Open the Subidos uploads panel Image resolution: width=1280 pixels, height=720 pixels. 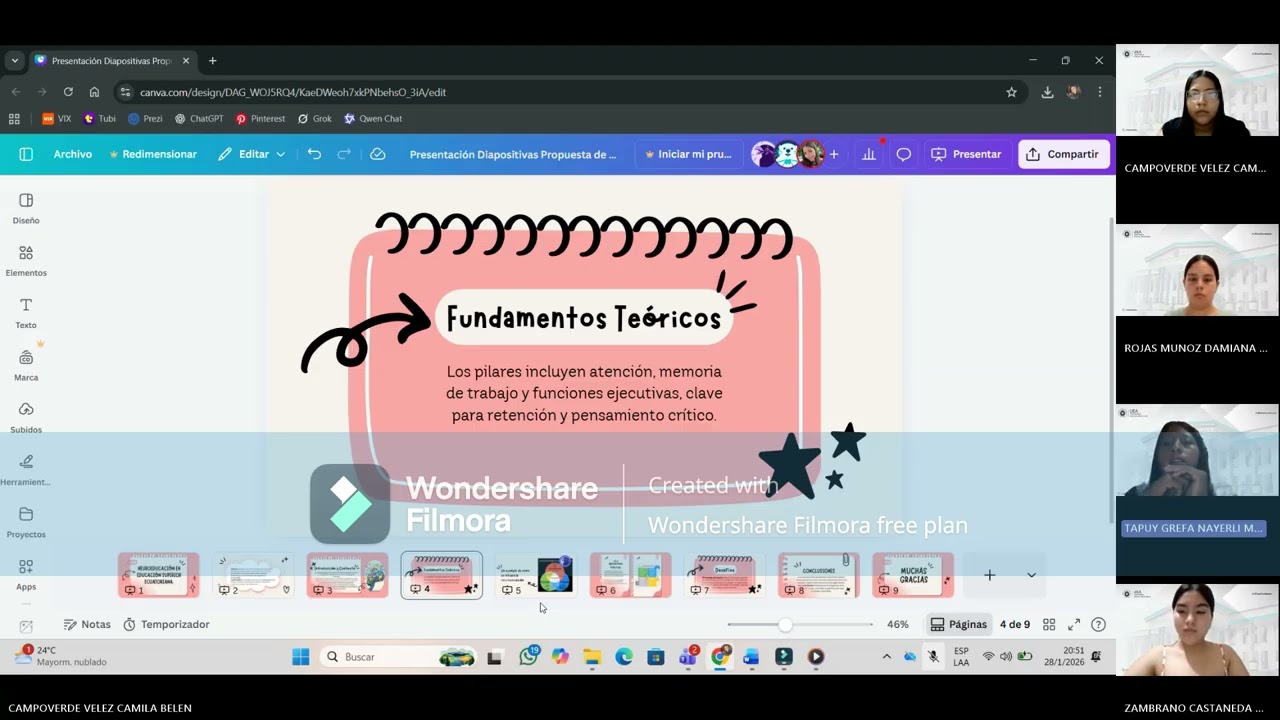click(x=26, y=417)
